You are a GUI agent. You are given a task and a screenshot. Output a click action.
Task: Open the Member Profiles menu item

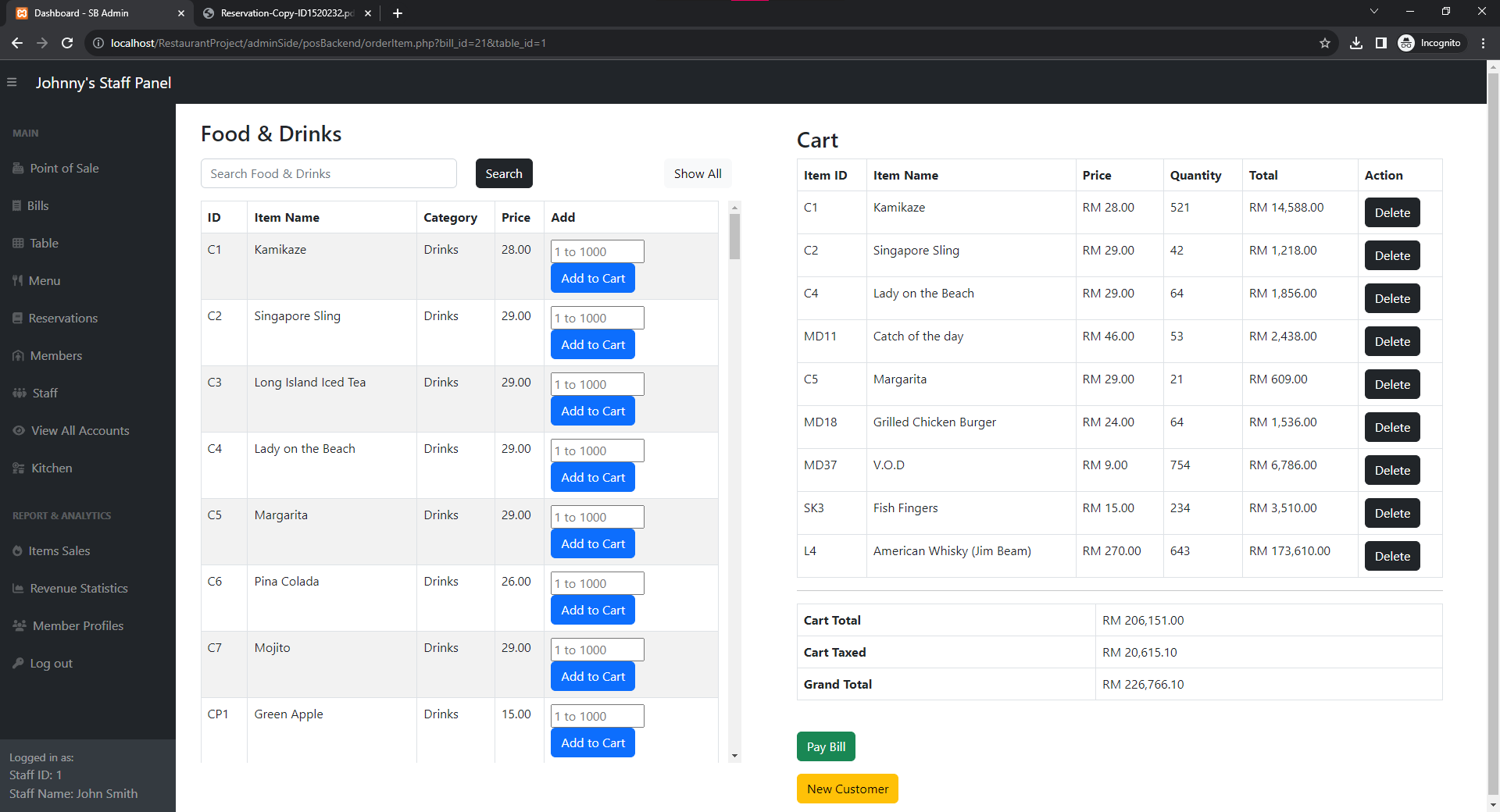[x=77, y=626]
